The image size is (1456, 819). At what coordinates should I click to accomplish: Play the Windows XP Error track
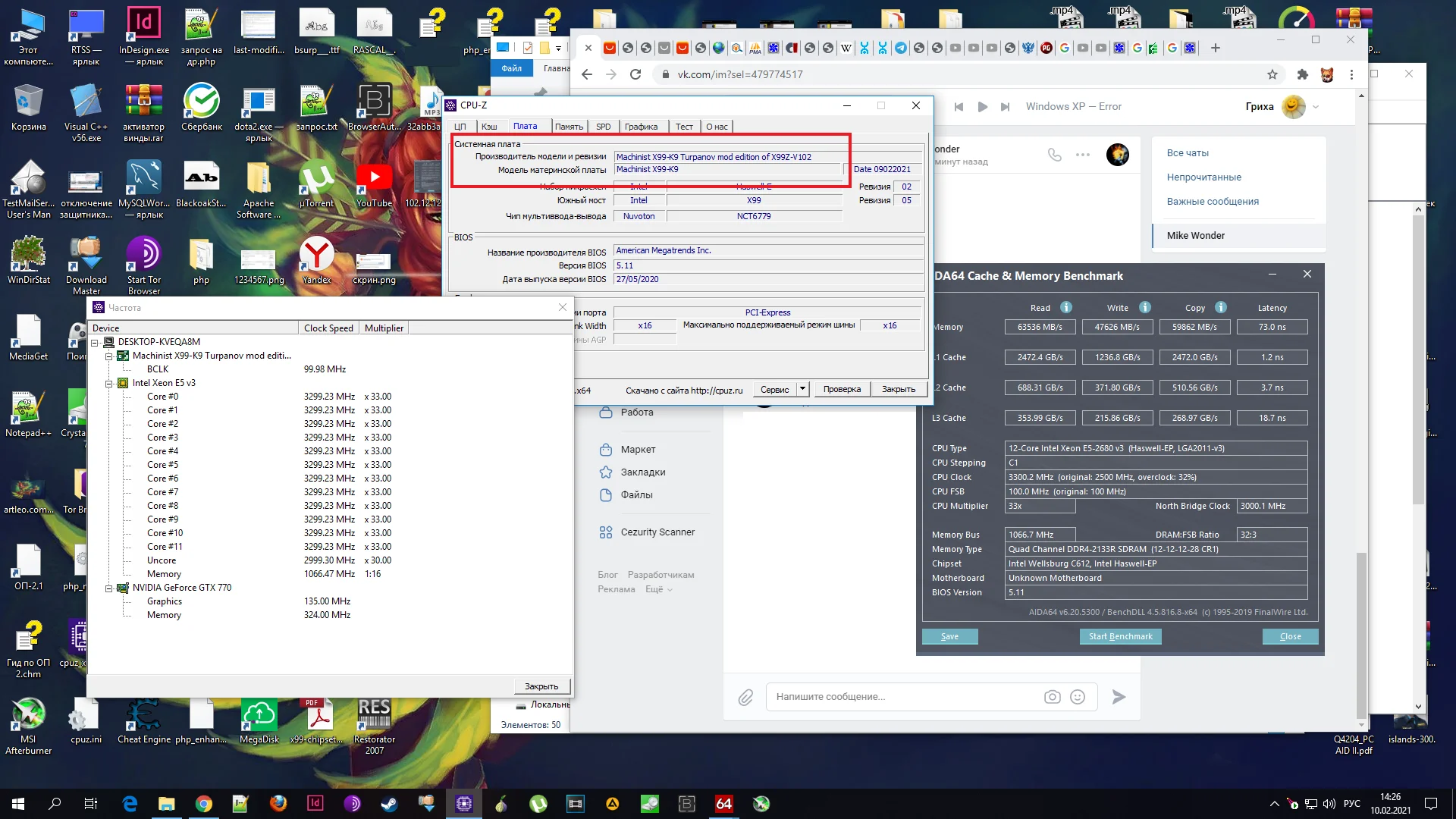(982, 107)
